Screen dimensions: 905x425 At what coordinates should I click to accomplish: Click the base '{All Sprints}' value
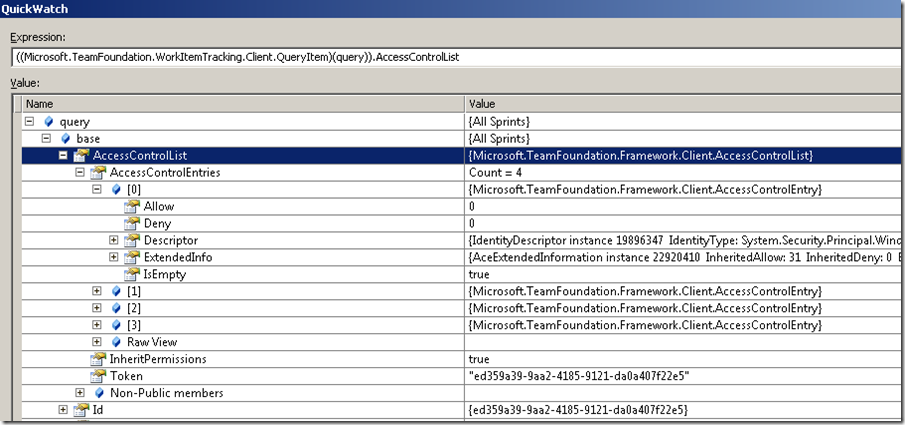pos(499,139)
